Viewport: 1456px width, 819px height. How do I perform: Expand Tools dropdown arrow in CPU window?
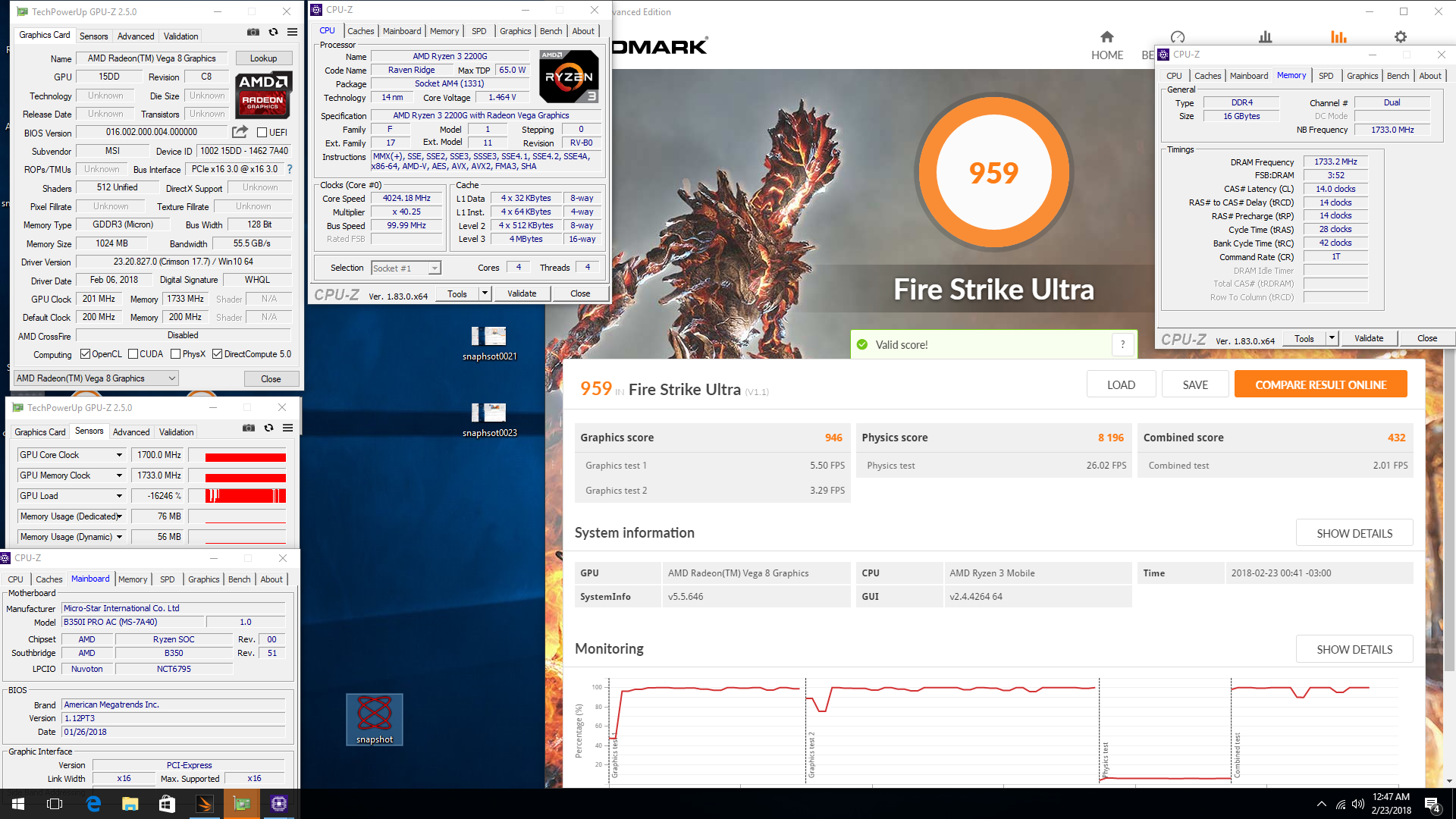[x=485, y=293]
